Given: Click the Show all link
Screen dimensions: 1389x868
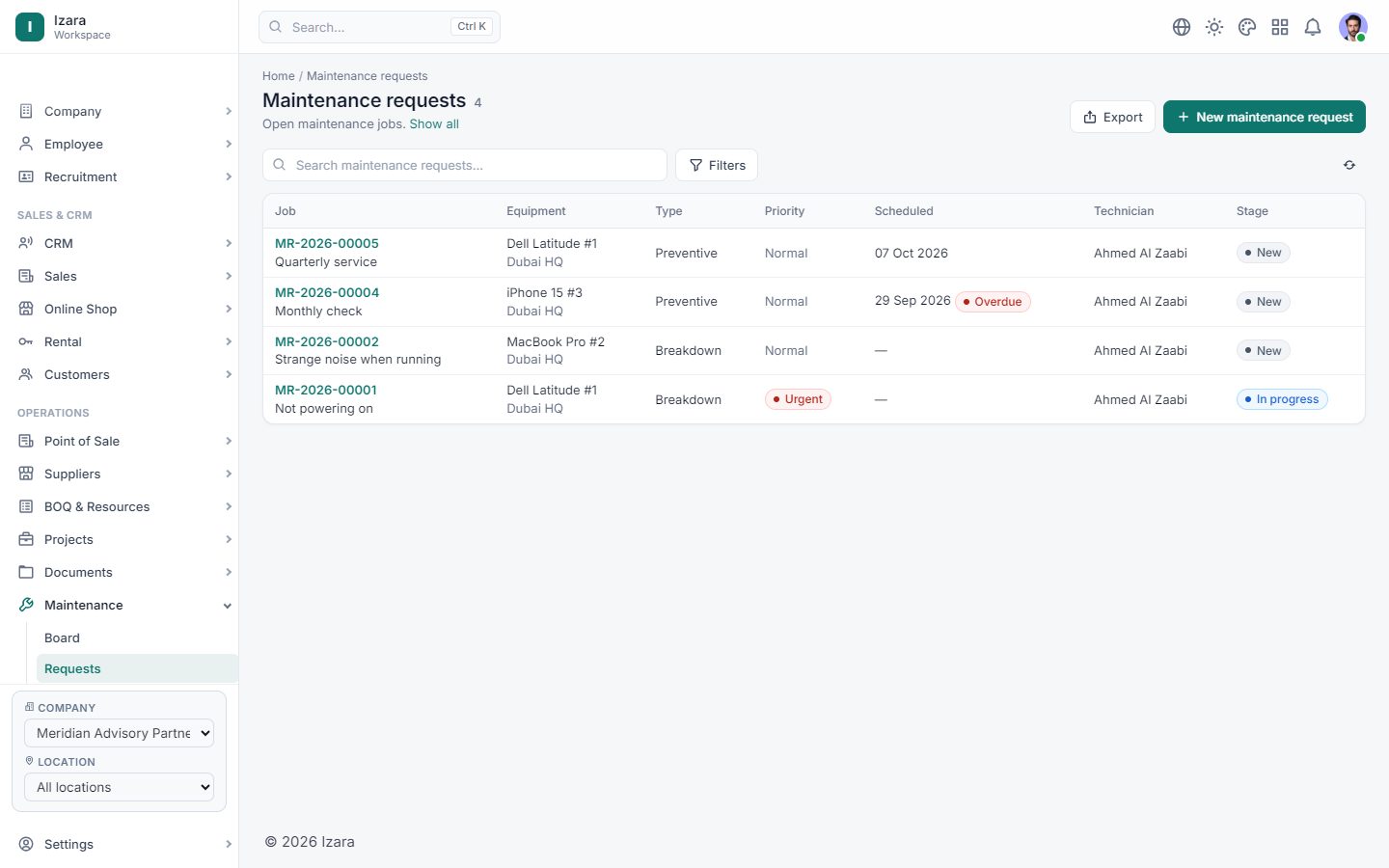Looking at the screenshot, I should 434,124.
